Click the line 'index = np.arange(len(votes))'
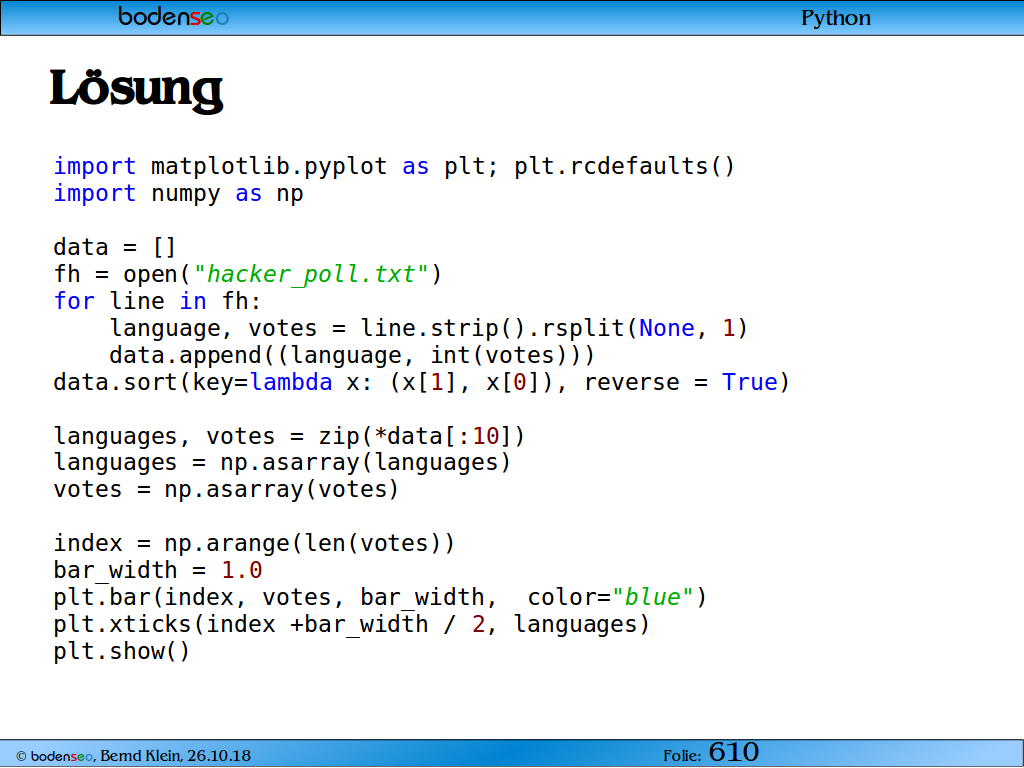The width and height of the screenshot is (1024, 768). 254,543
